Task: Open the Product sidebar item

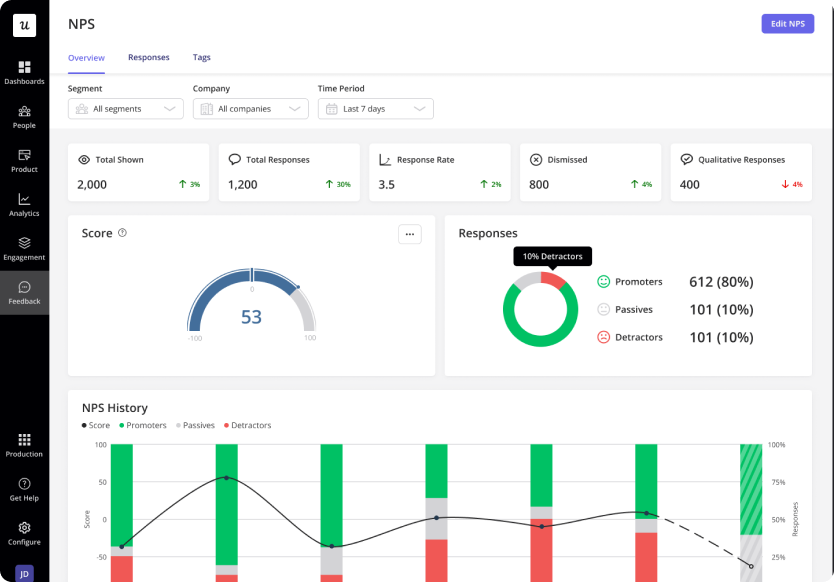Action: point(24,161)
